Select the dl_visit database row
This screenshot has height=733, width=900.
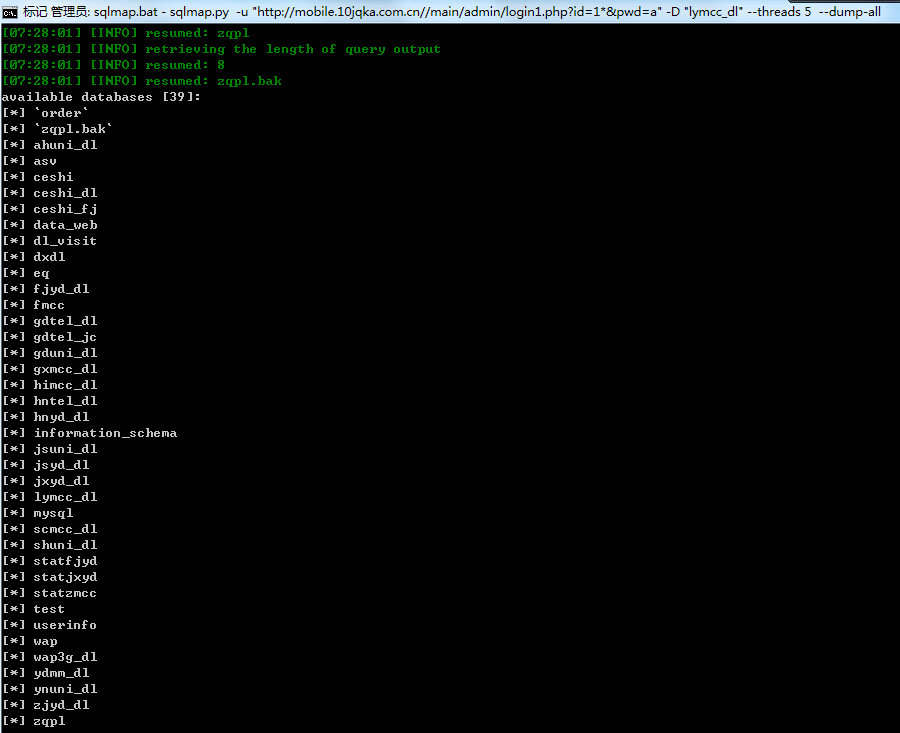pyautogui.click(x=49, y=241)
